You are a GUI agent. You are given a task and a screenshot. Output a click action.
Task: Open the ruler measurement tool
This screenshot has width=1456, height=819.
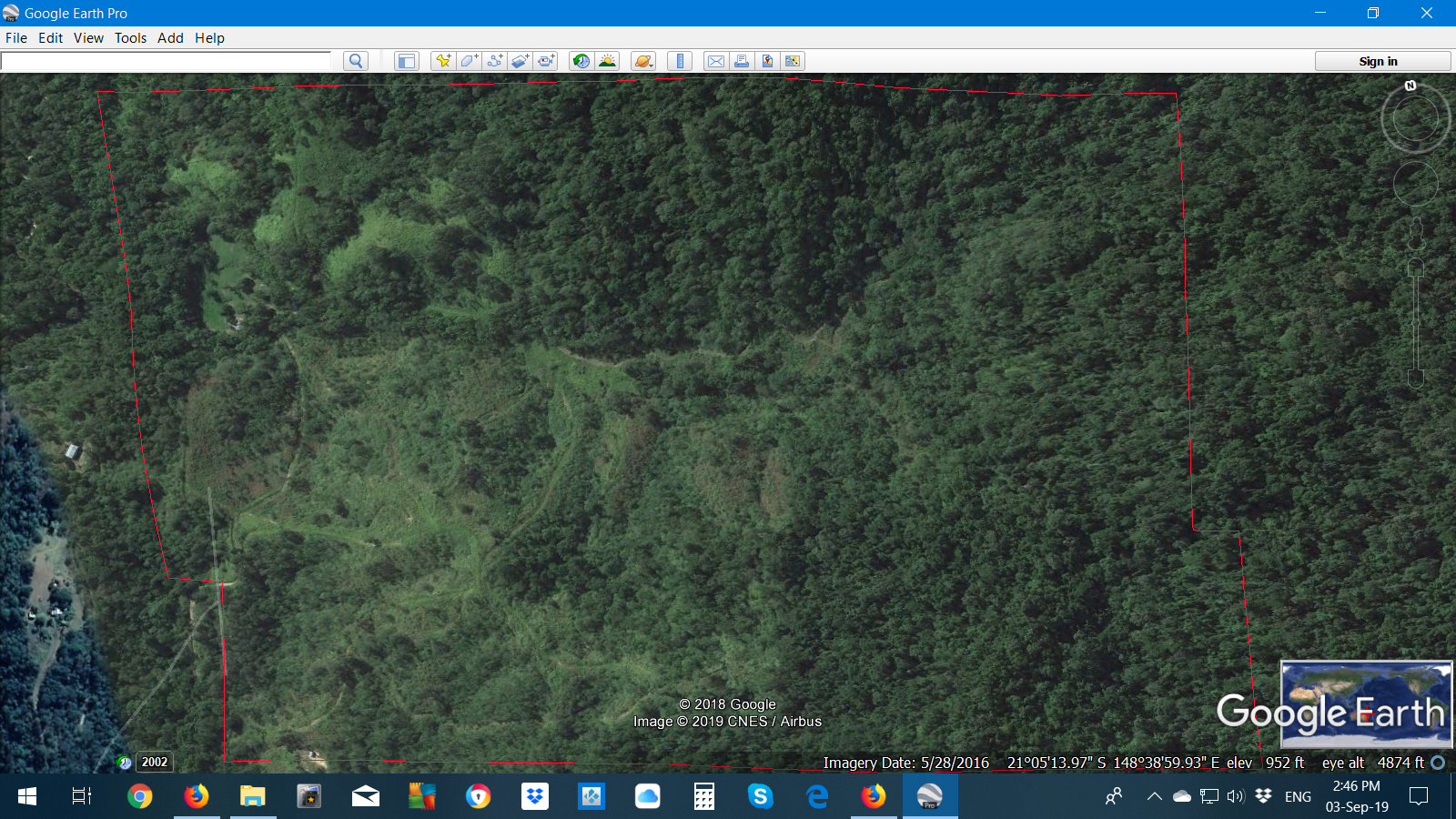[680, 61]
